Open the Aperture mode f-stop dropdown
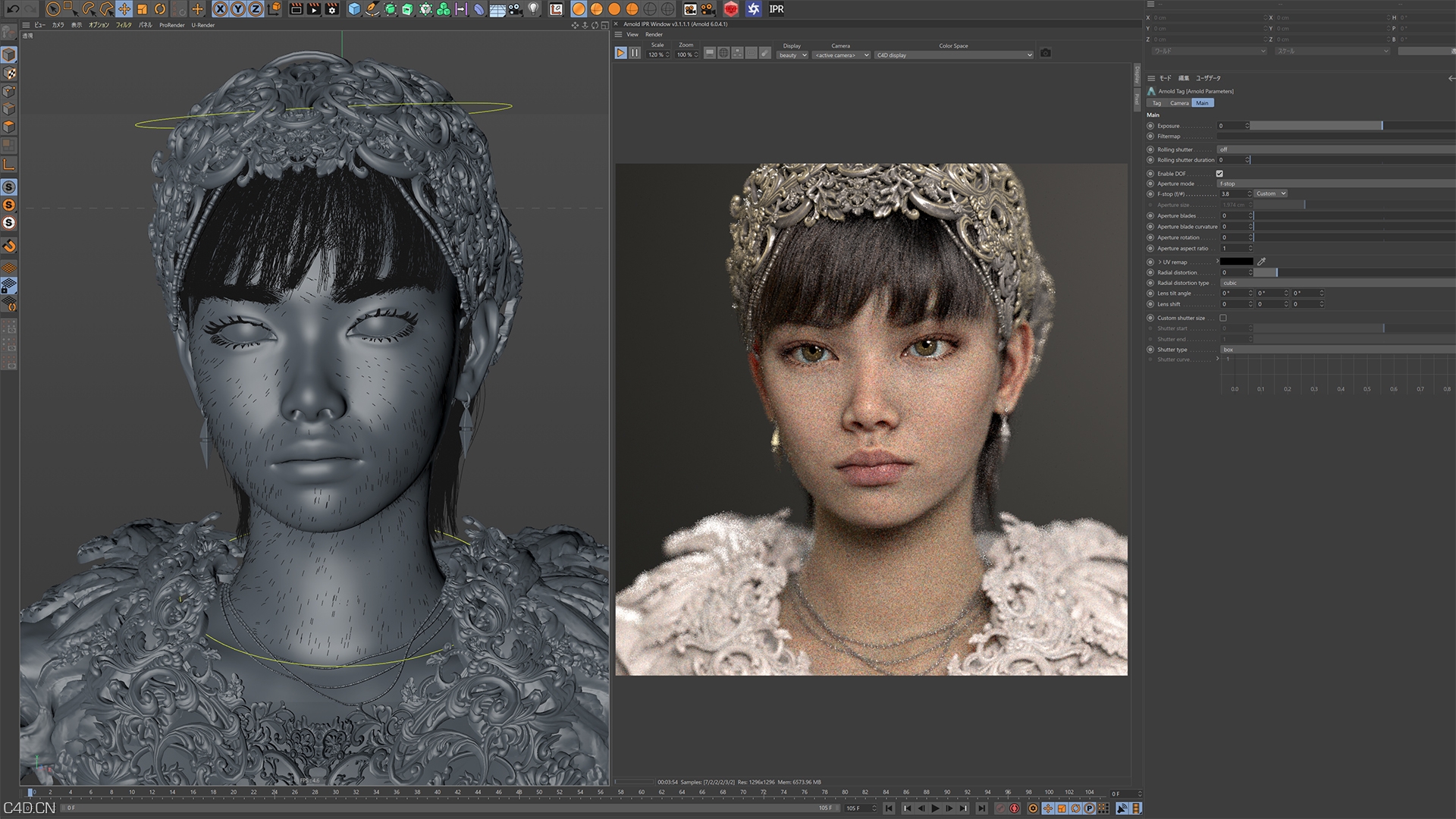The width and height of the screenshot is (1456, 819). [x=1336, y=184]
